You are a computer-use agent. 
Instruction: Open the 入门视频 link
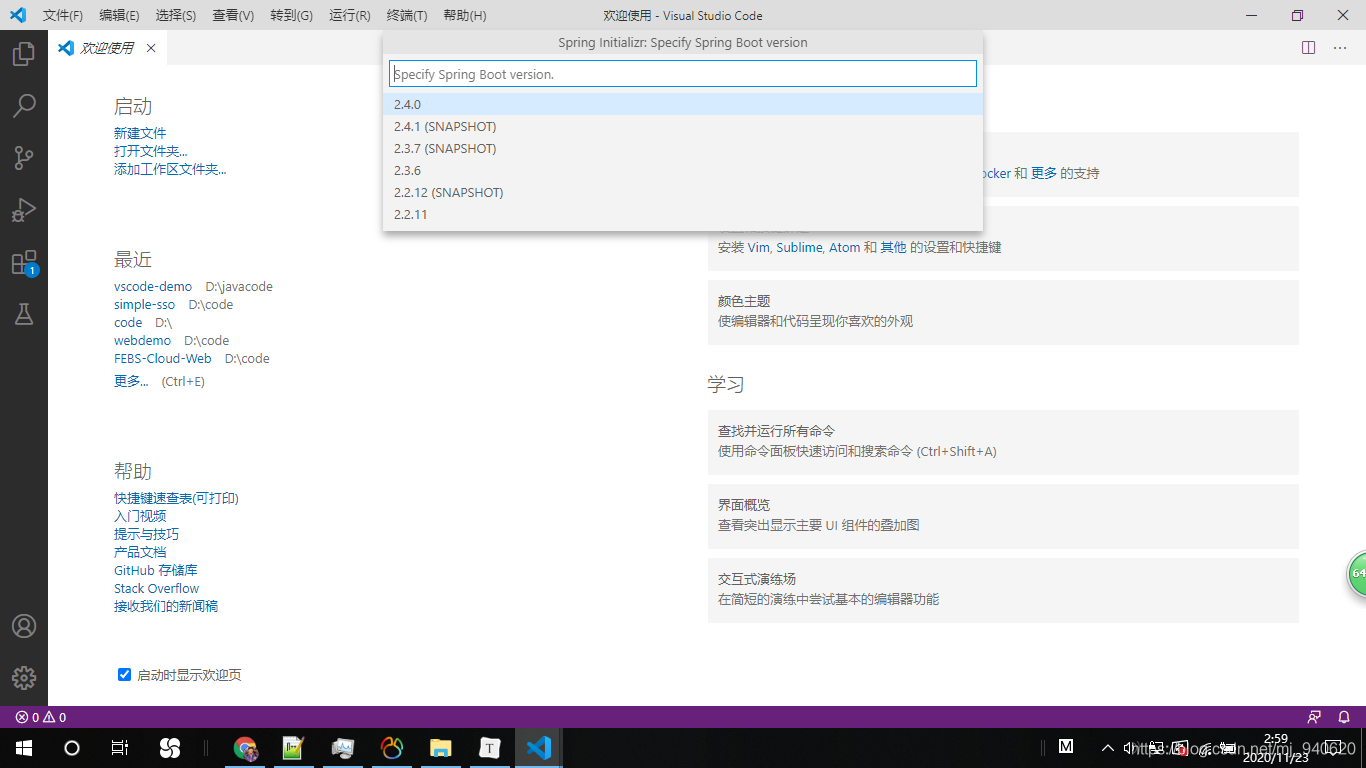pos(140,516)
